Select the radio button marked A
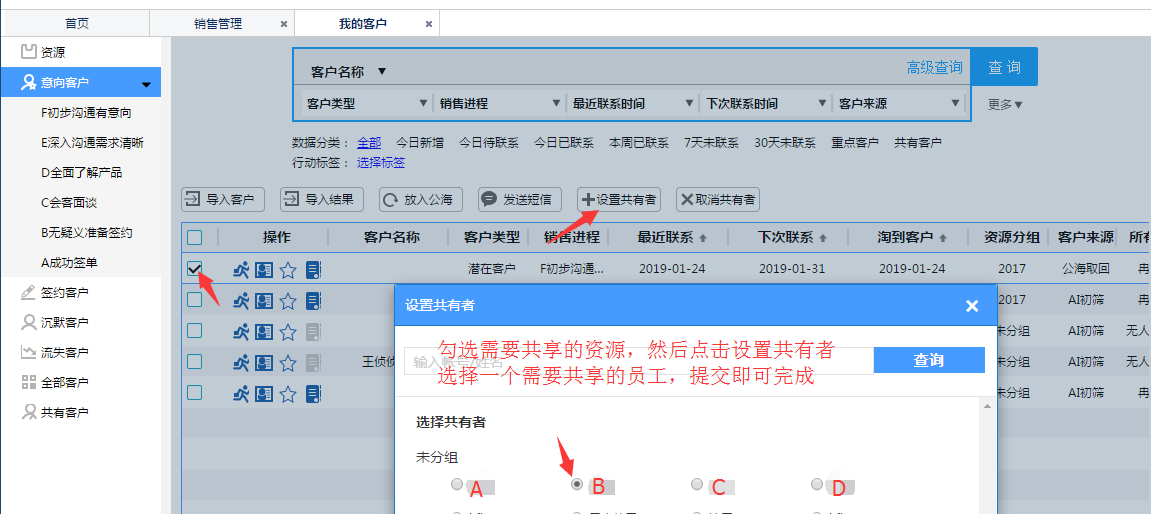 pos(457,484)
